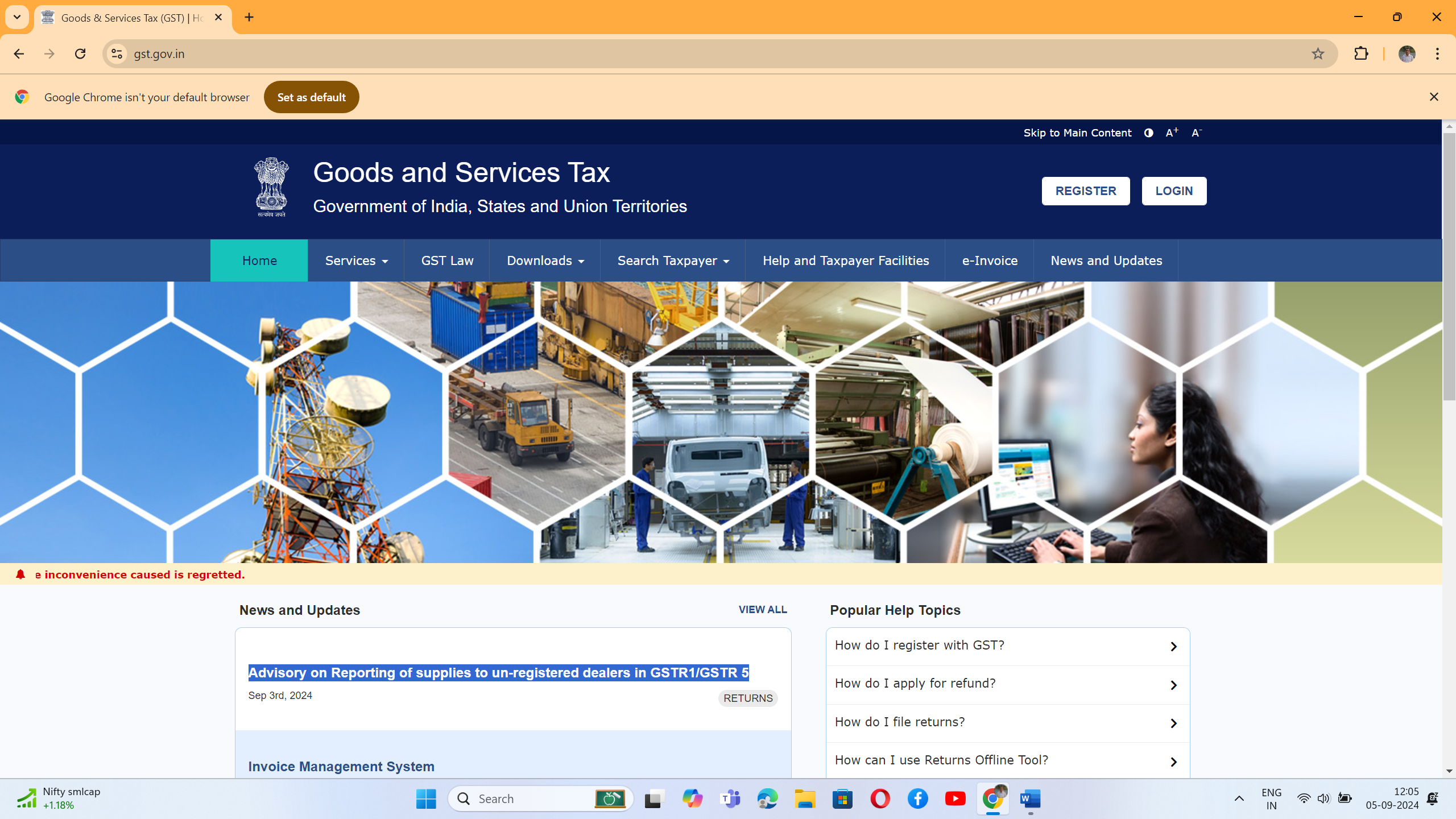This screenshot has height=819, width=1456.
Task: Open How do I register with GST topic
Action: coord(1007,646)
